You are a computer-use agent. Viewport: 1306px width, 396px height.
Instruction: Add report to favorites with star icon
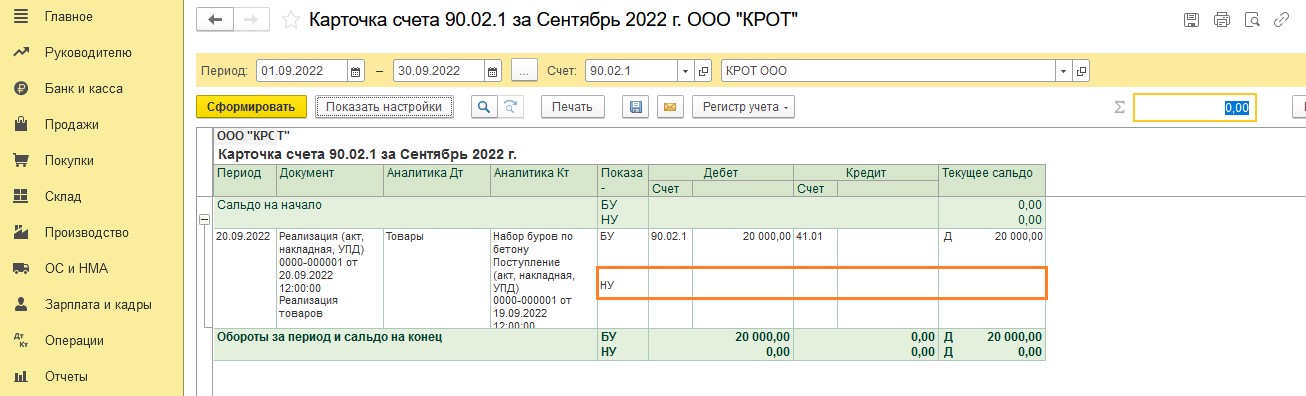tap(290, 20)
